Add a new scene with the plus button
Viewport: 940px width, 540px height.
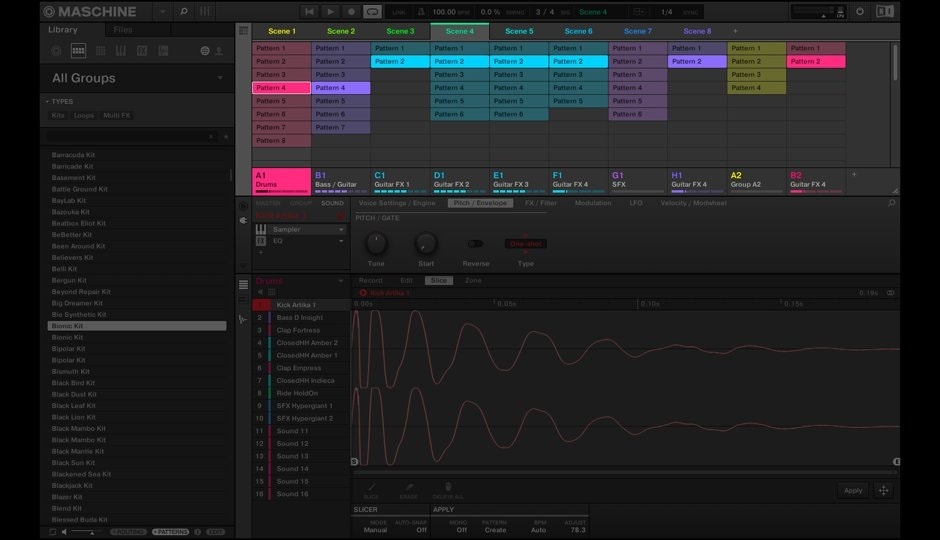(x=736, y=31)
